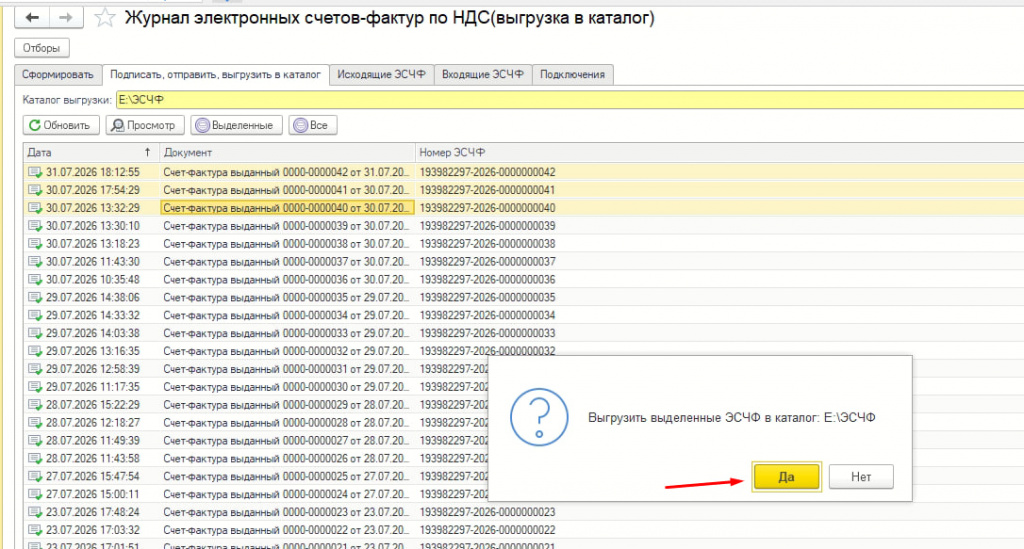Click the document icon of row 30.07.2026 13:32:29

[35, 208]
